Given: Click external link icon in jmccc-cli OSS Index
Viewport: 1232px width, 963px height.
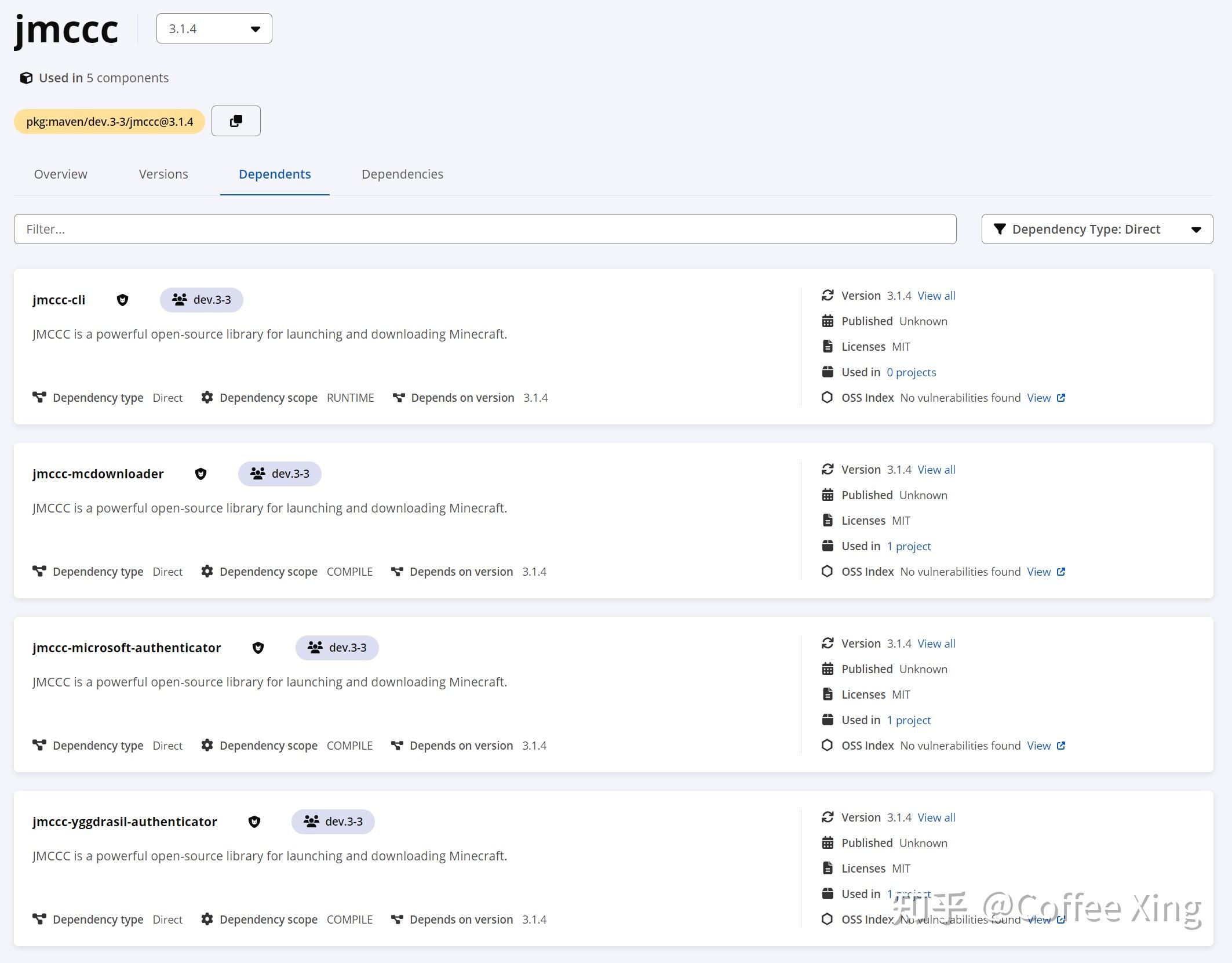Looking at the screenshot, I should click(1061, 398).
